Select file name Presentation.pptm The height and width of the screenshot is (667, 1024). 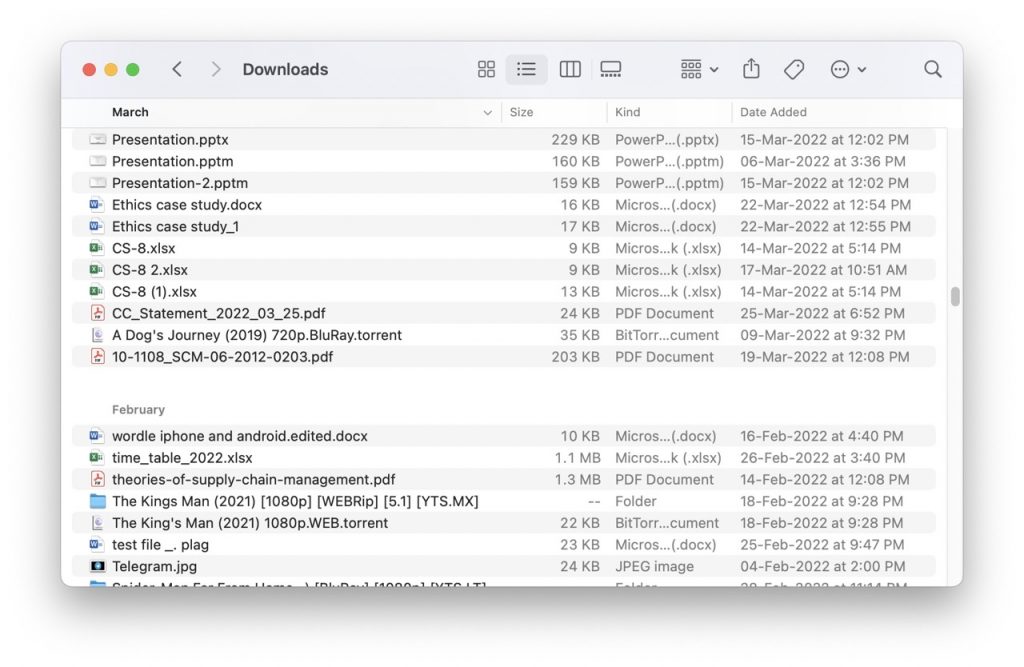click(x=172, y=161)
